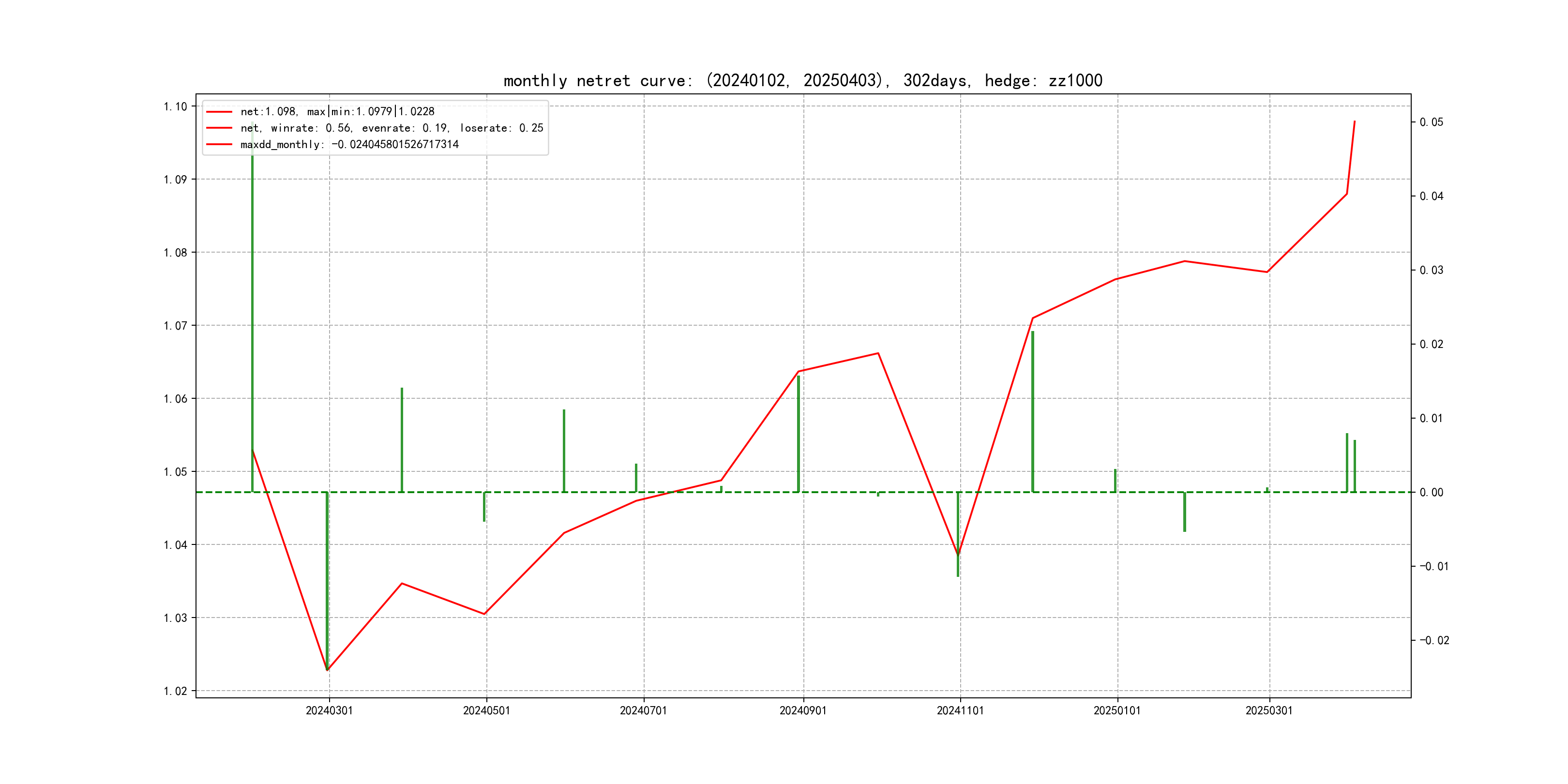Viewport: 1568px width, 784px height.
Task: Click the 20250301 x-axis date label
Action: [x=1268, y=710]
